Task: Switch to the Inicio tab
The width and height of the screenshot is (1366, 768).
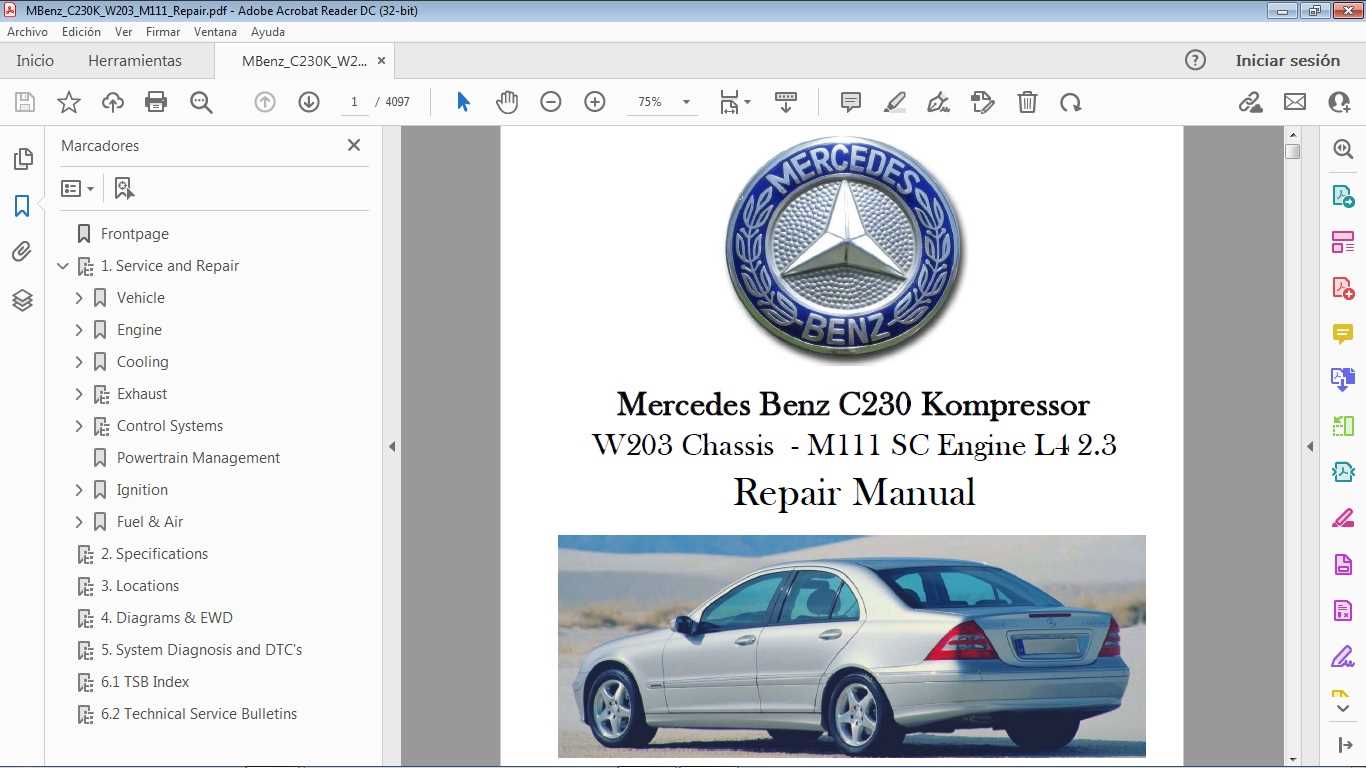Action: pyautogui.click(x=35, y=60)
